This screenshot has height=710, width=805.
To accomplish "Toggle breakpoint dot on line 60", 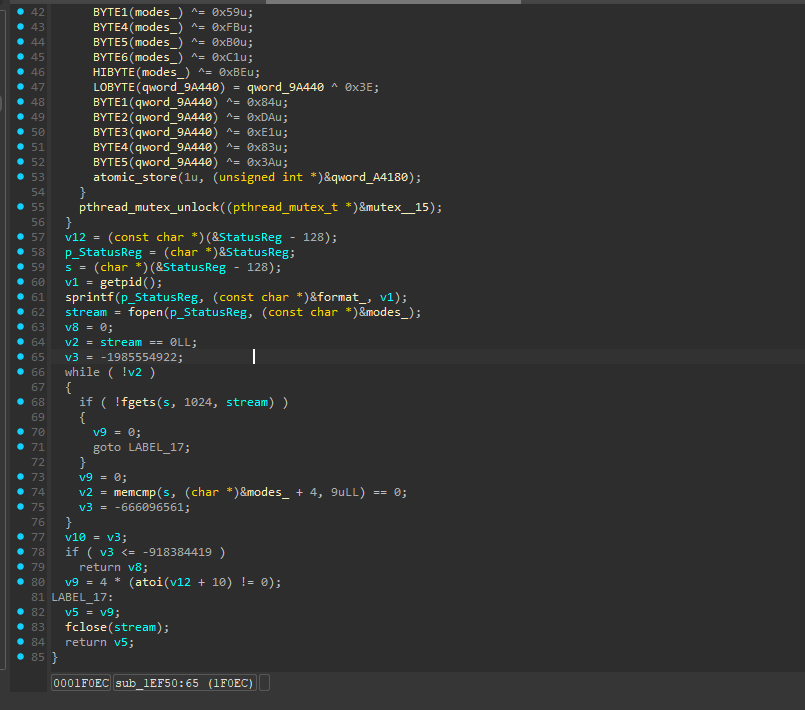I will point(21,282).
